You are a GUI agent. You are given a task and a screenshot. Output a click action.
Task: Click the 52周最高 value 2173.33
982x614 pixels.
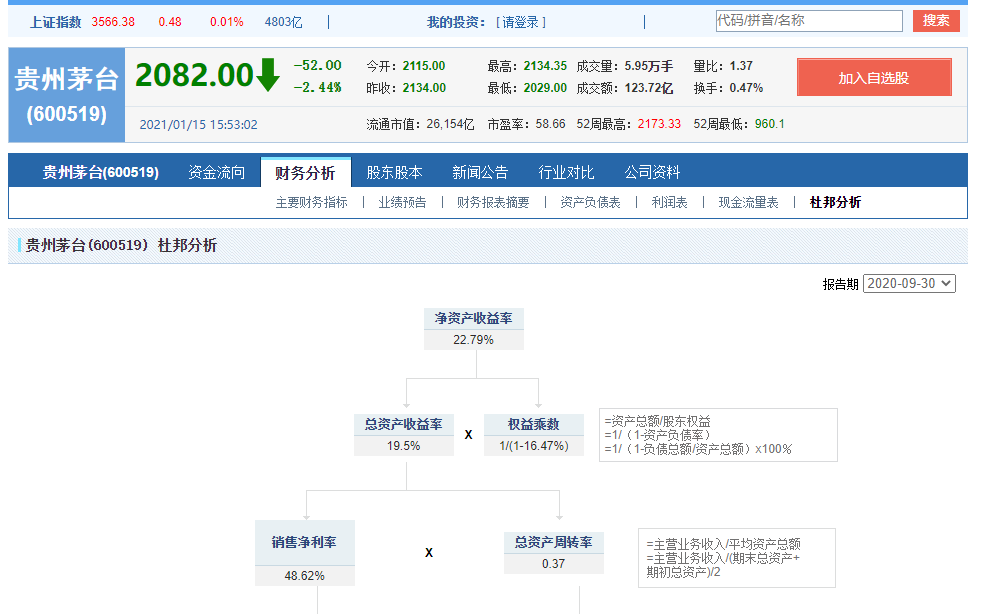click(x=659, y=124)
